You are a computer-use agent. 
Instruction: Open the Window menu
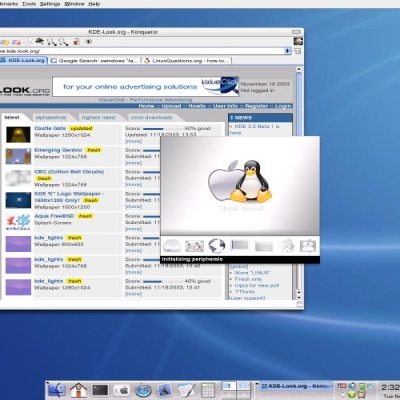74,4
